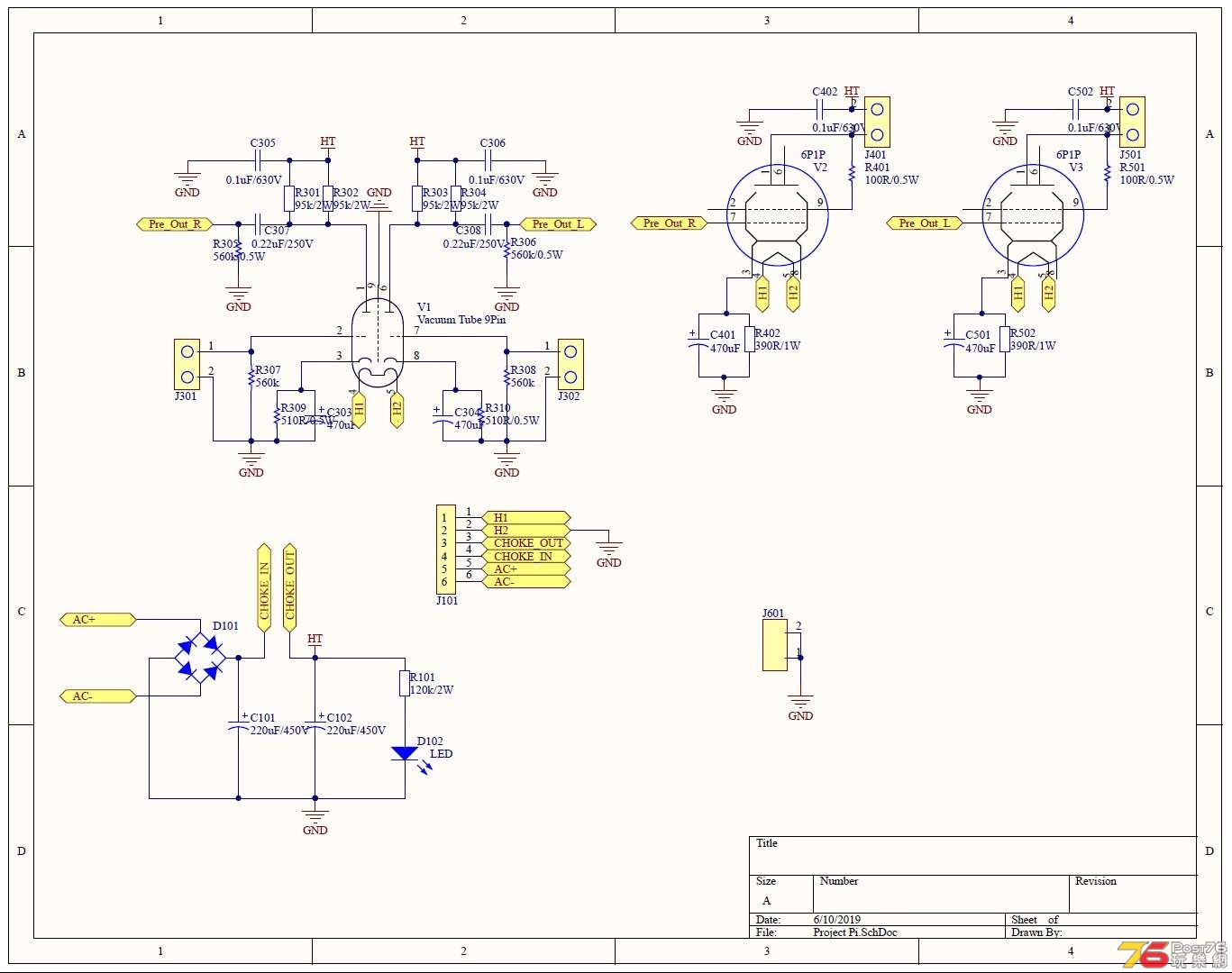
Task: Click the R501 resistor symbol
Action: click(1107, 173)
